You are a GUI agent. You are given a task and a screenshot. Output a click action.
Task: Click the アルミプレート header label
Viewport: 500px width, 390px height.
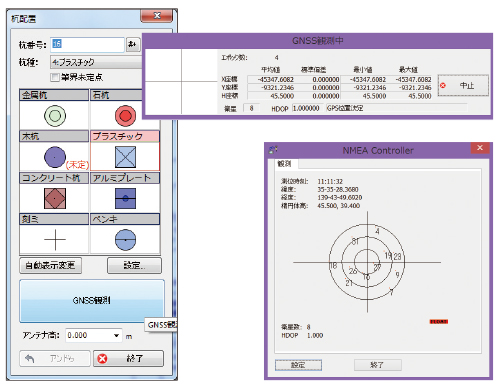tap(125, 178)
